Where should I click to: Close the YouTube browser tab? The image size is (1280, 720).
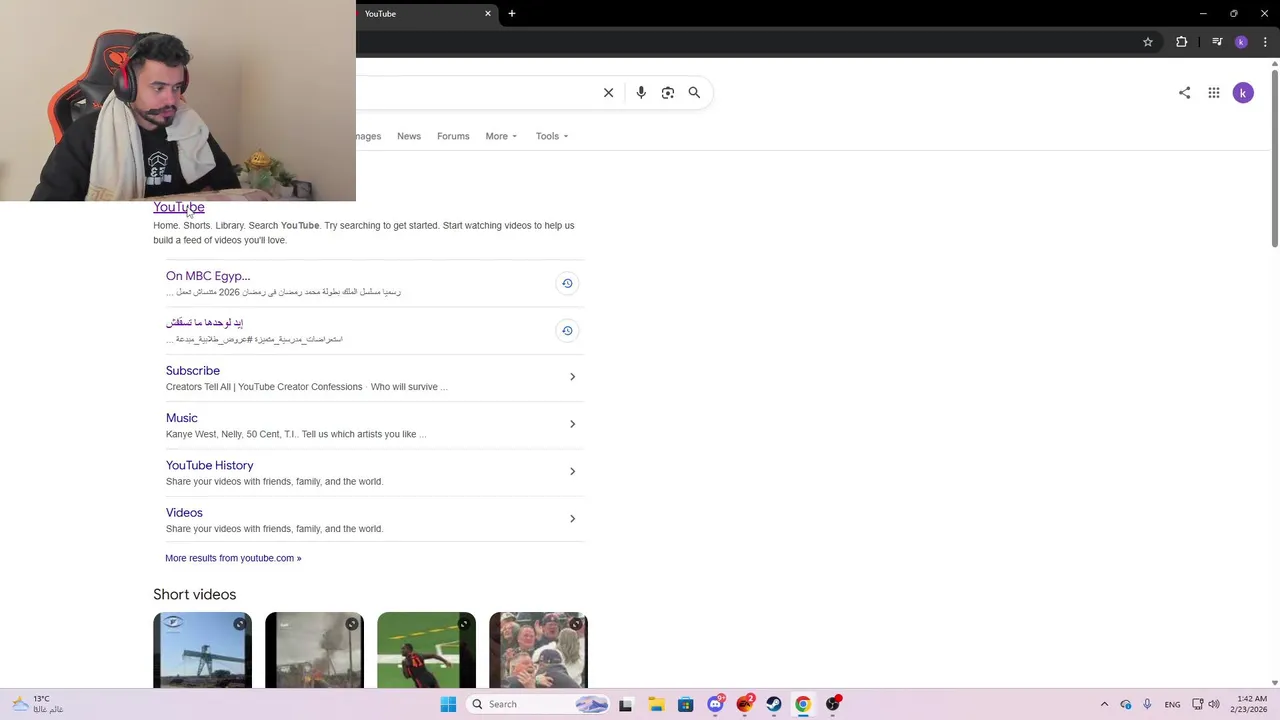(488, 14)
